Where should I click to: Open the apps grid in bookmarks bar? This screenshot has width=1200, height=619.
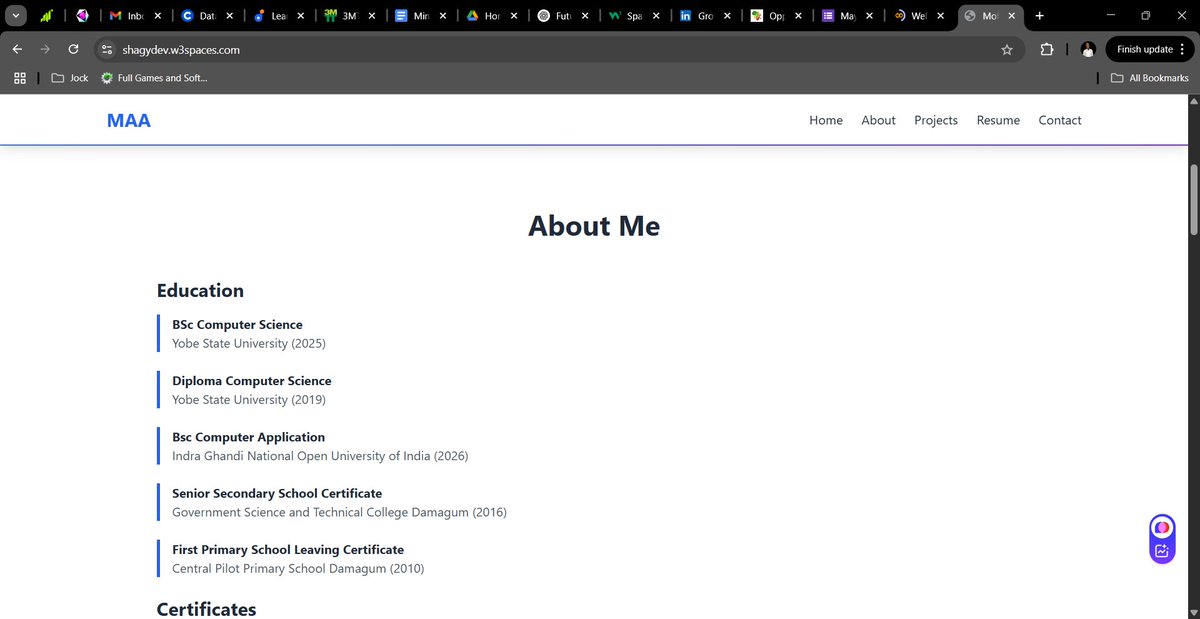[20, 78]
